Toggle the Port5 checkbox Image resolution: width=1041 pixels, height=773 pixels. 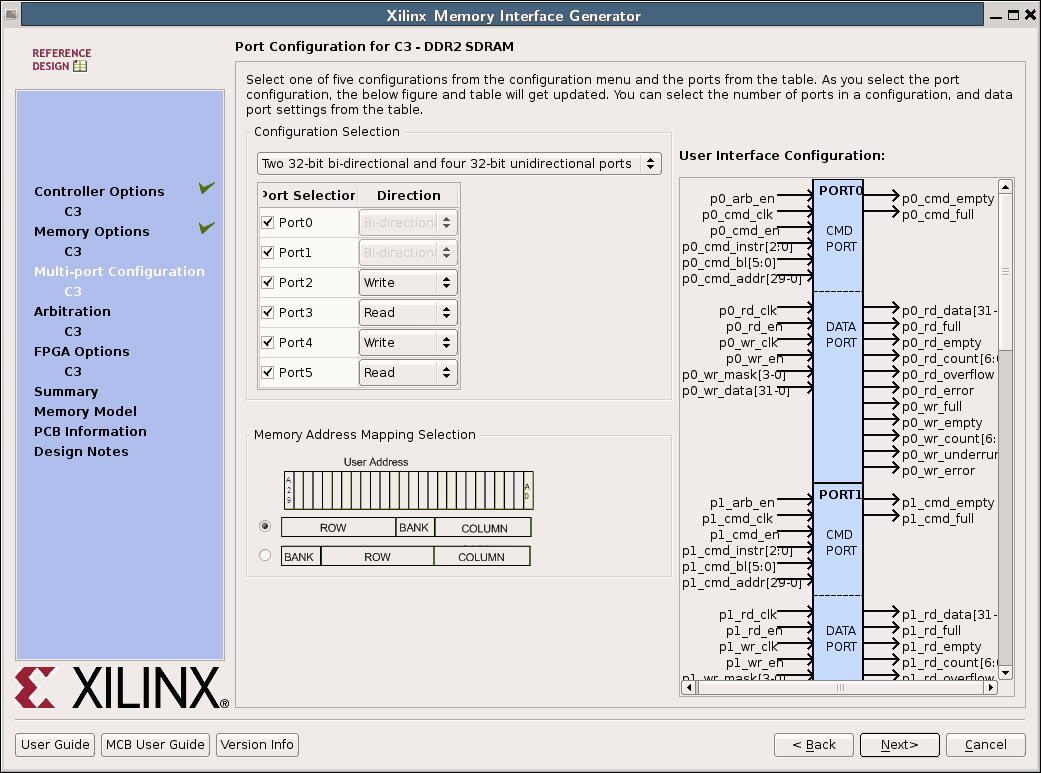click(x=267, y=373)
